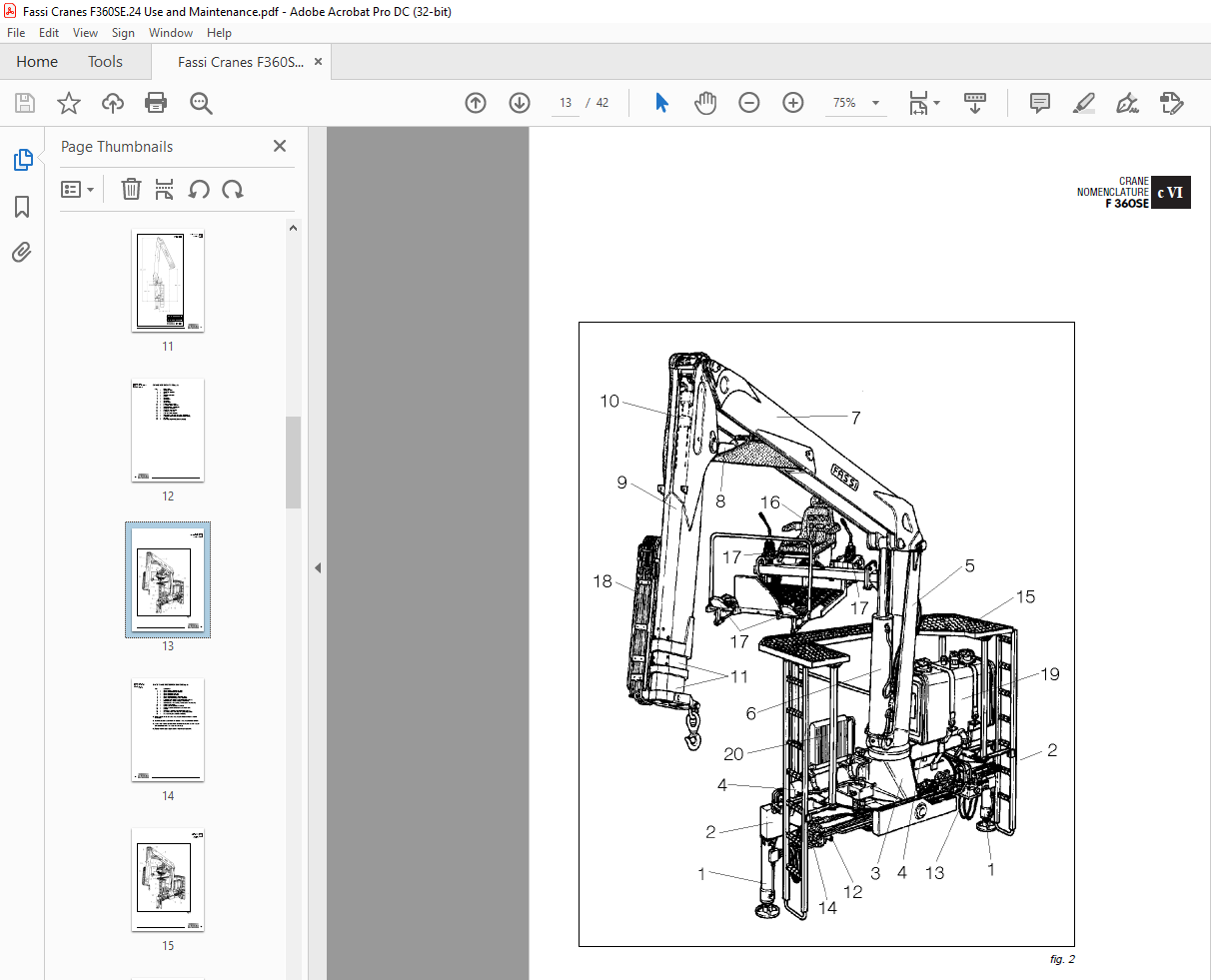Select page 11 thumbnail
The image size is (1211, 980).
click(x=168, y=281)
